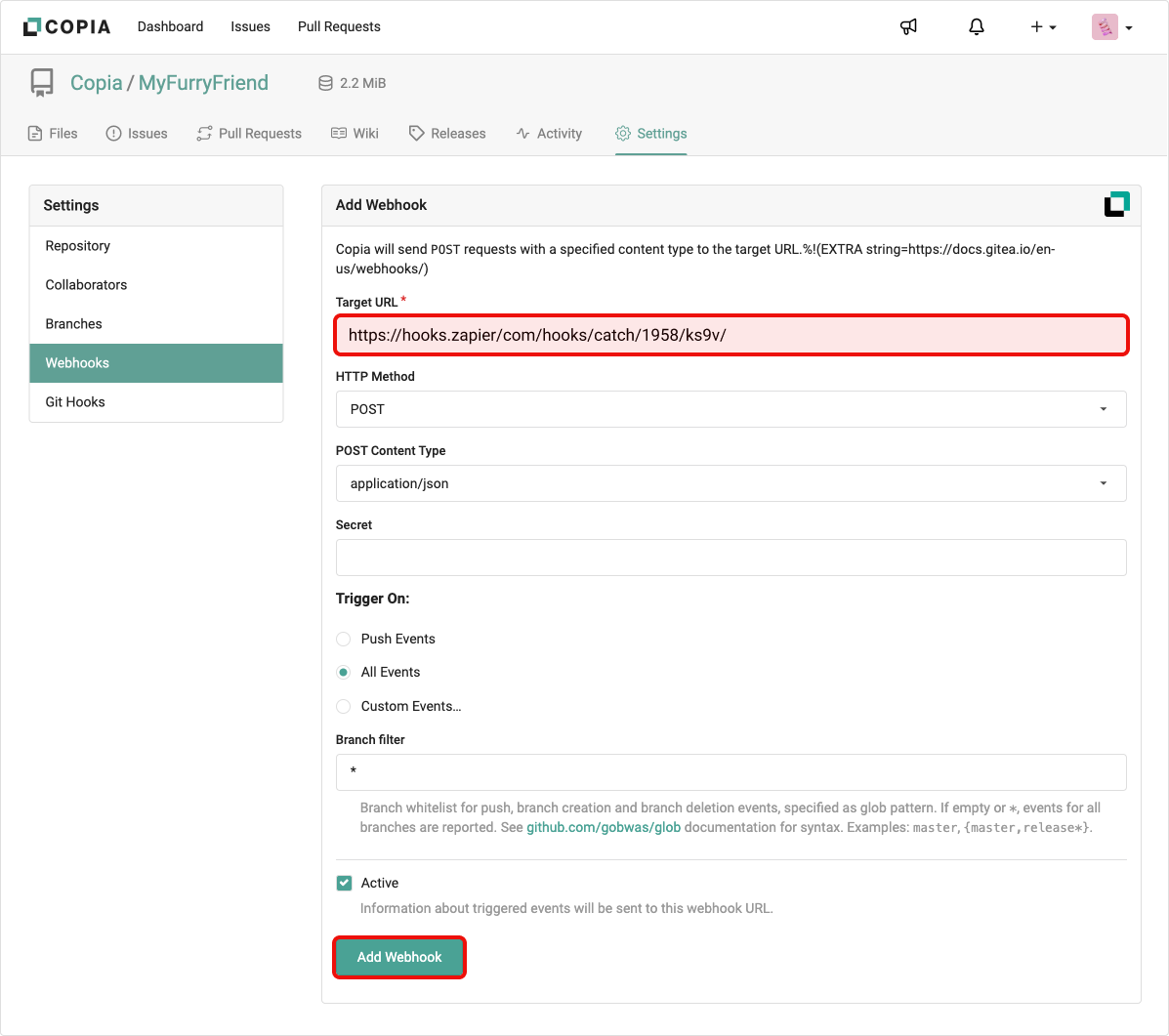Select the Custom Events radio button
The width and height of the screenshot is (1169, 1036).
[x=343, y=706]
